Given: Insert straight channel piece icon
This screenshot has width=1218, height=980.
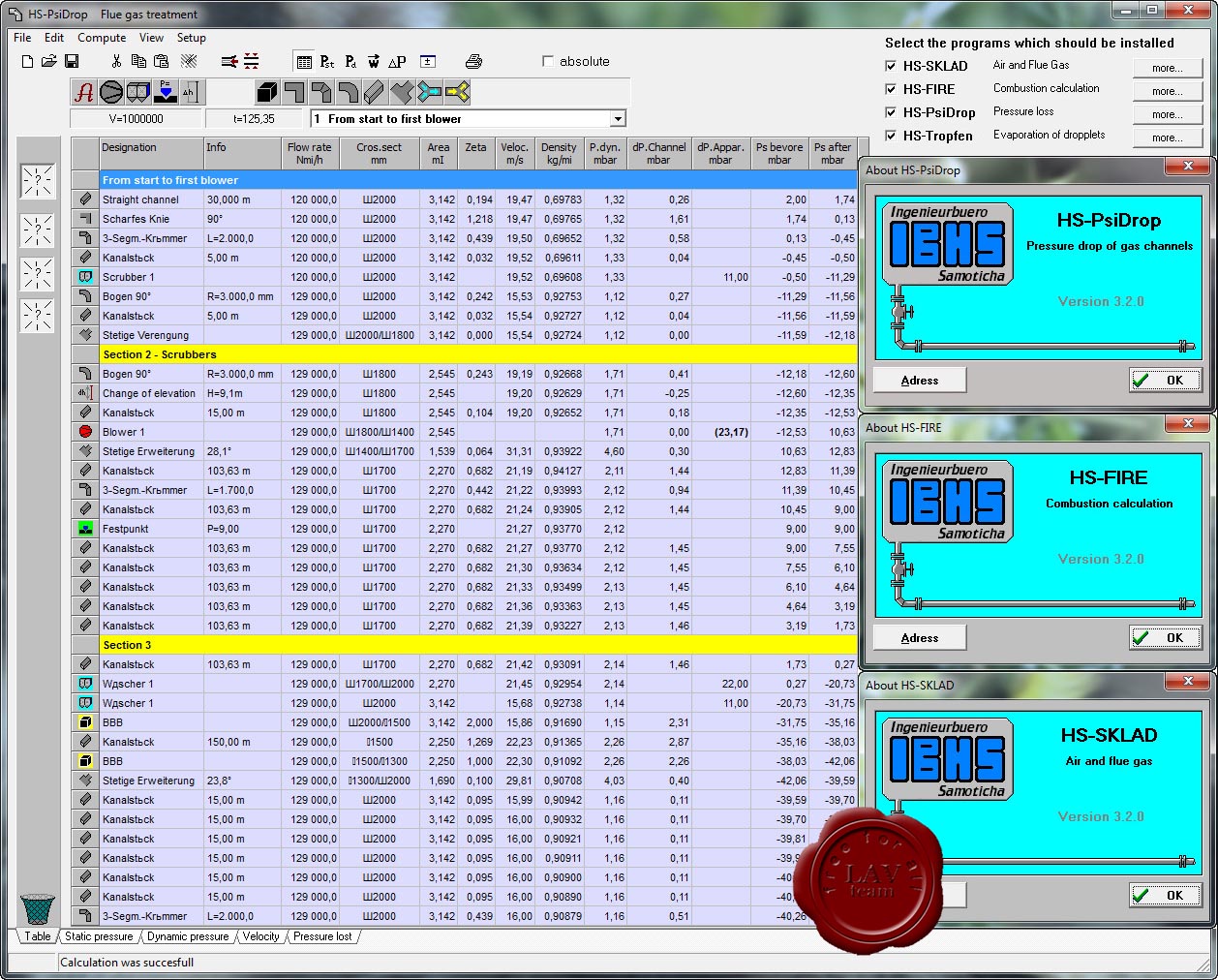Looking at the screenshot, I should [375, 92].
